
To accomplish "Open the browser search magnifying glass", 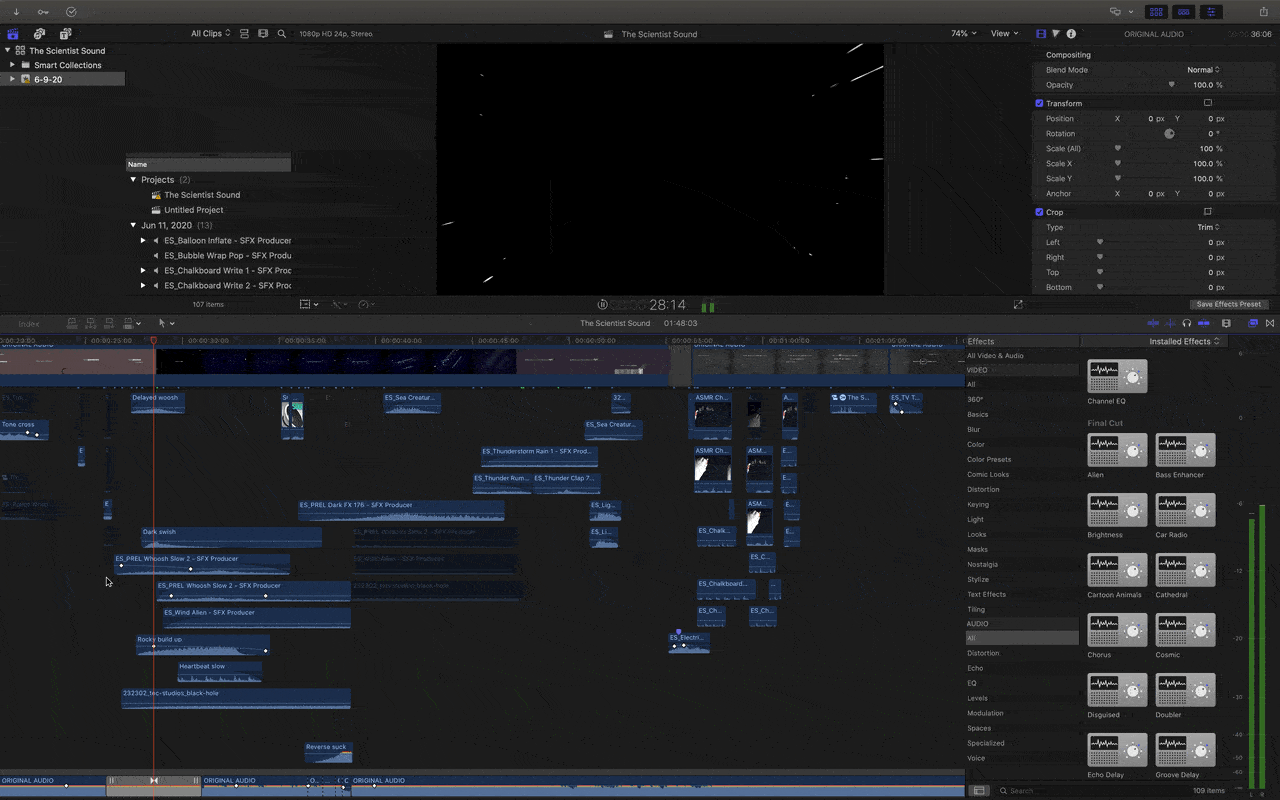I will pos(281,33).
